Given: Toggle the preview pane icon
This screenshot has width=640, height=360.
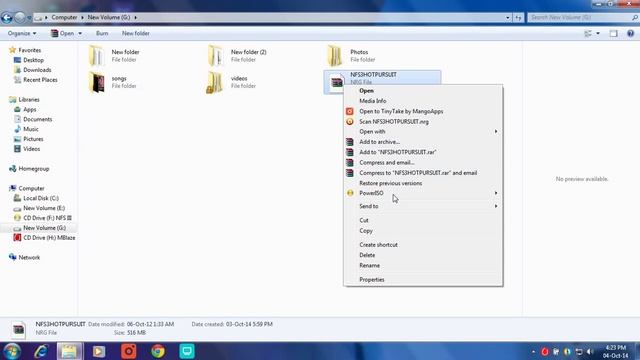Looking at the screenshot, I should 613,33.
